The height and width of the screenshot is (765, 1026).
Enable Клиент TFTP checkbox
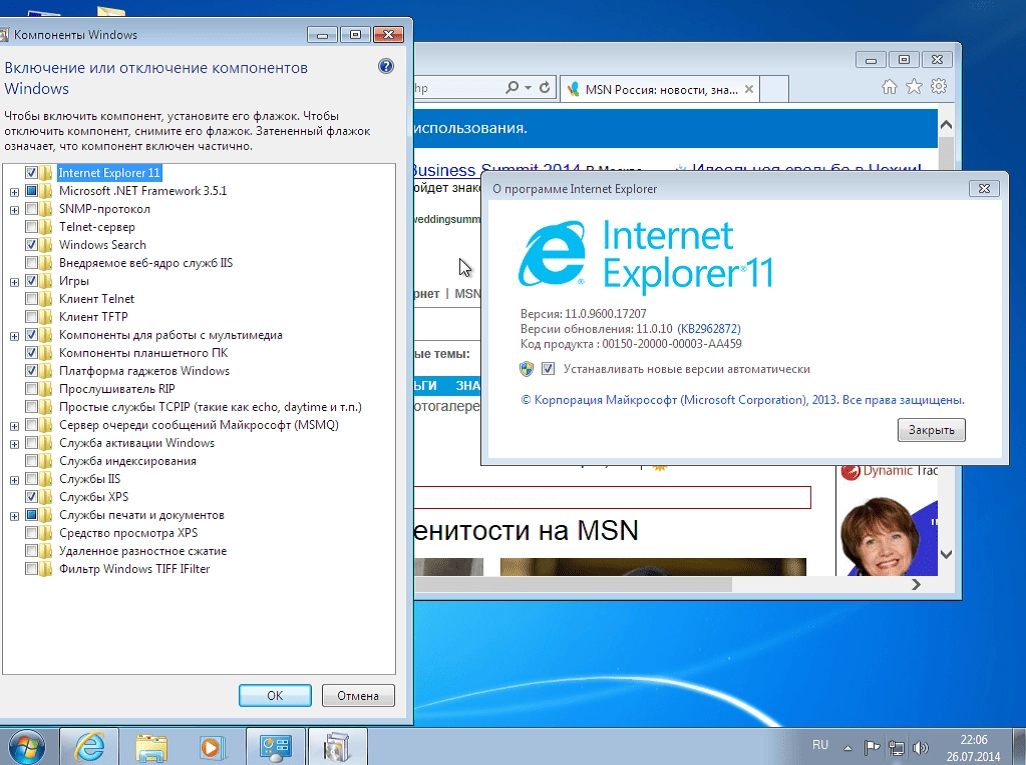click(31, 317)
